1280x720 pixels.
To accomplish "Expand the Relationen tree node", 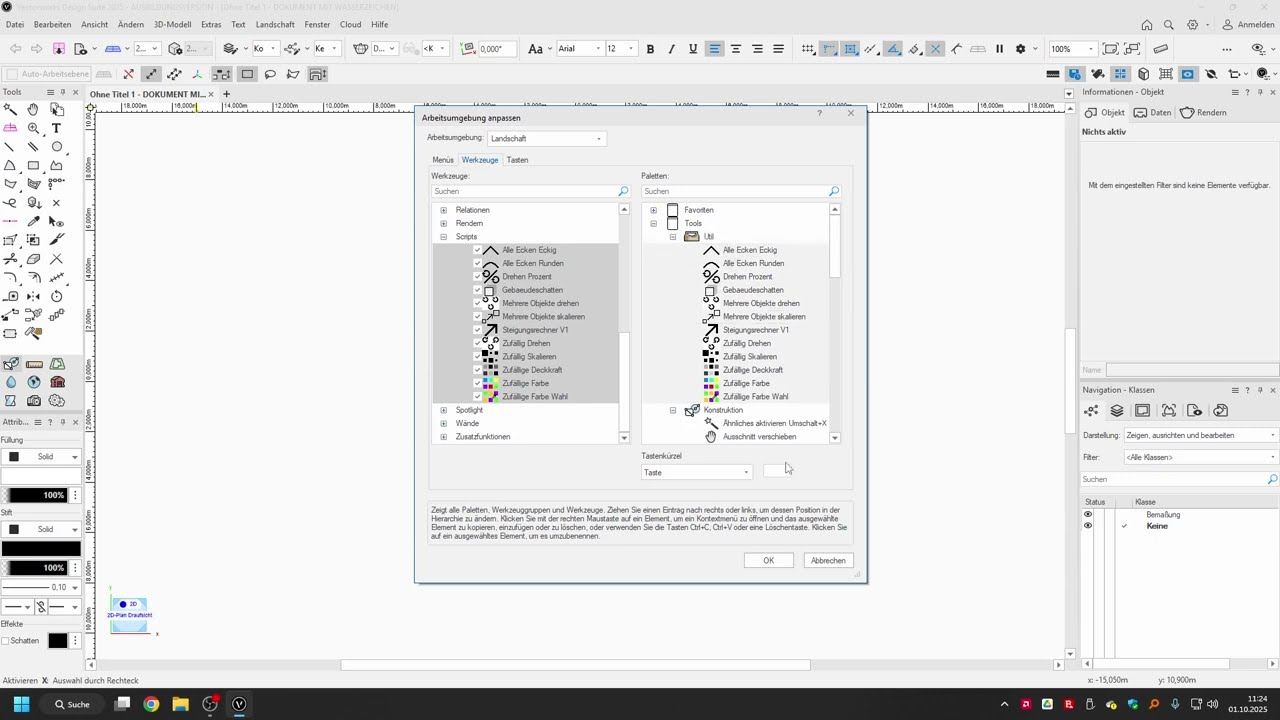I will (x=443, y=210).
